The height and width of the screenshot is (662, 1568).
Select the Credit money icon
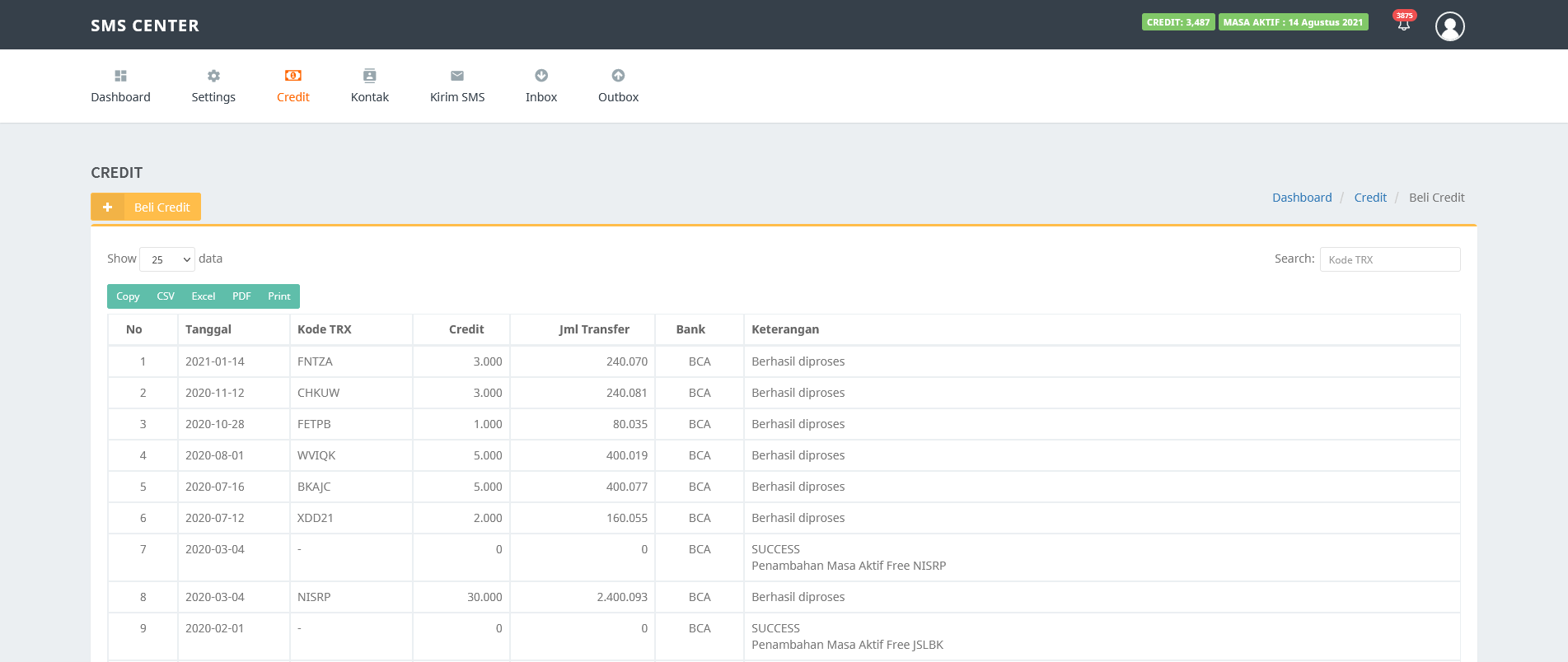coord(293,76)
